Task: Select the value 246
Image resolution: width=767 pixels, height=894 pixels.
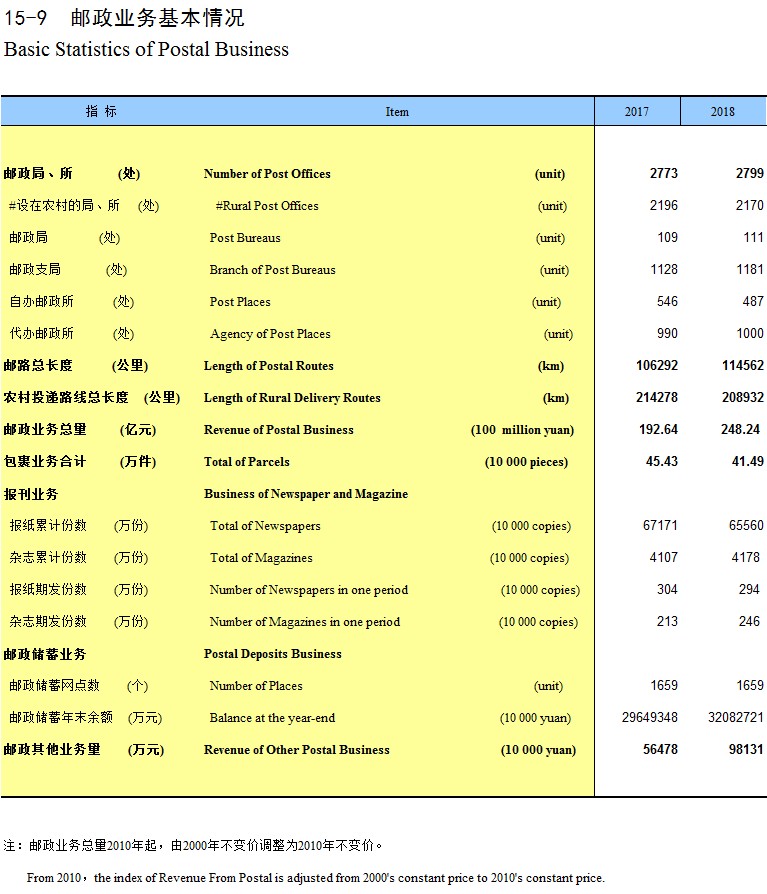Action: [749, 621]
